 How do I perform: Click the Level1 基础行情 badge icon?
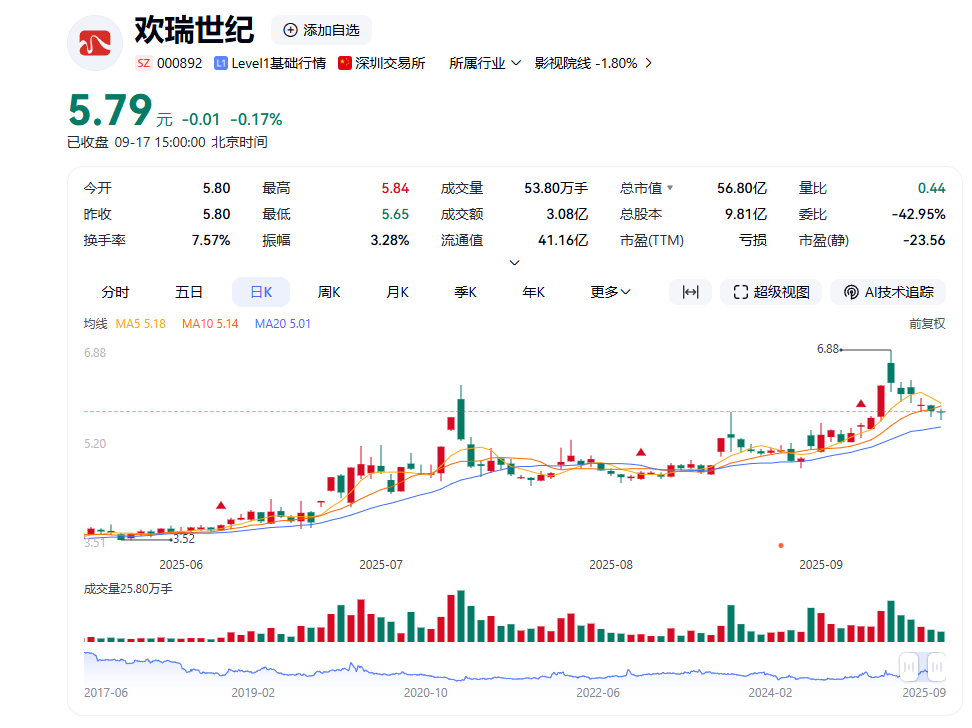click(220, 63)
